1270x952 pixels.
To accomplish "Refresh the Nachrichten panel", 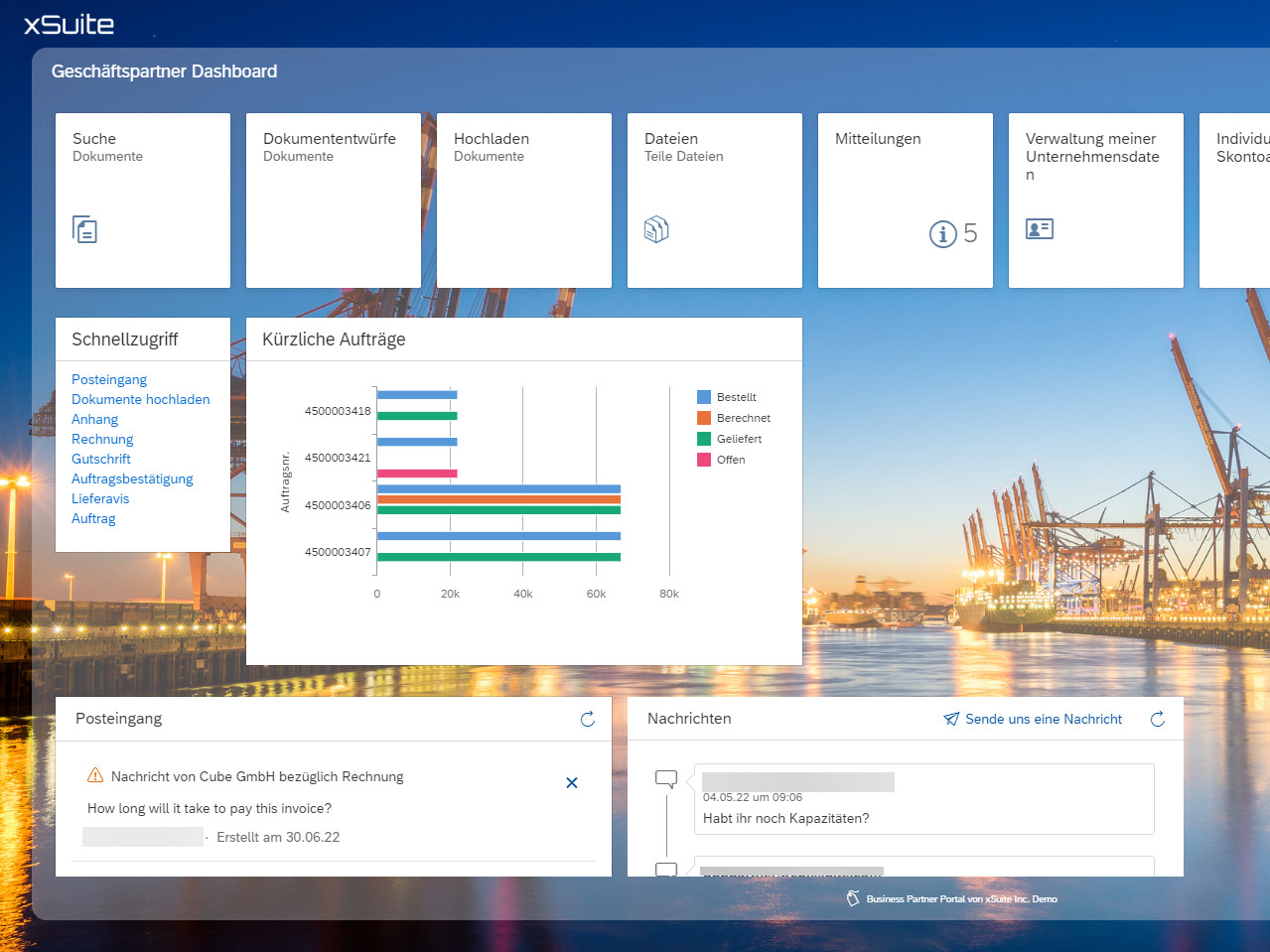I will tap(1158, 719).
